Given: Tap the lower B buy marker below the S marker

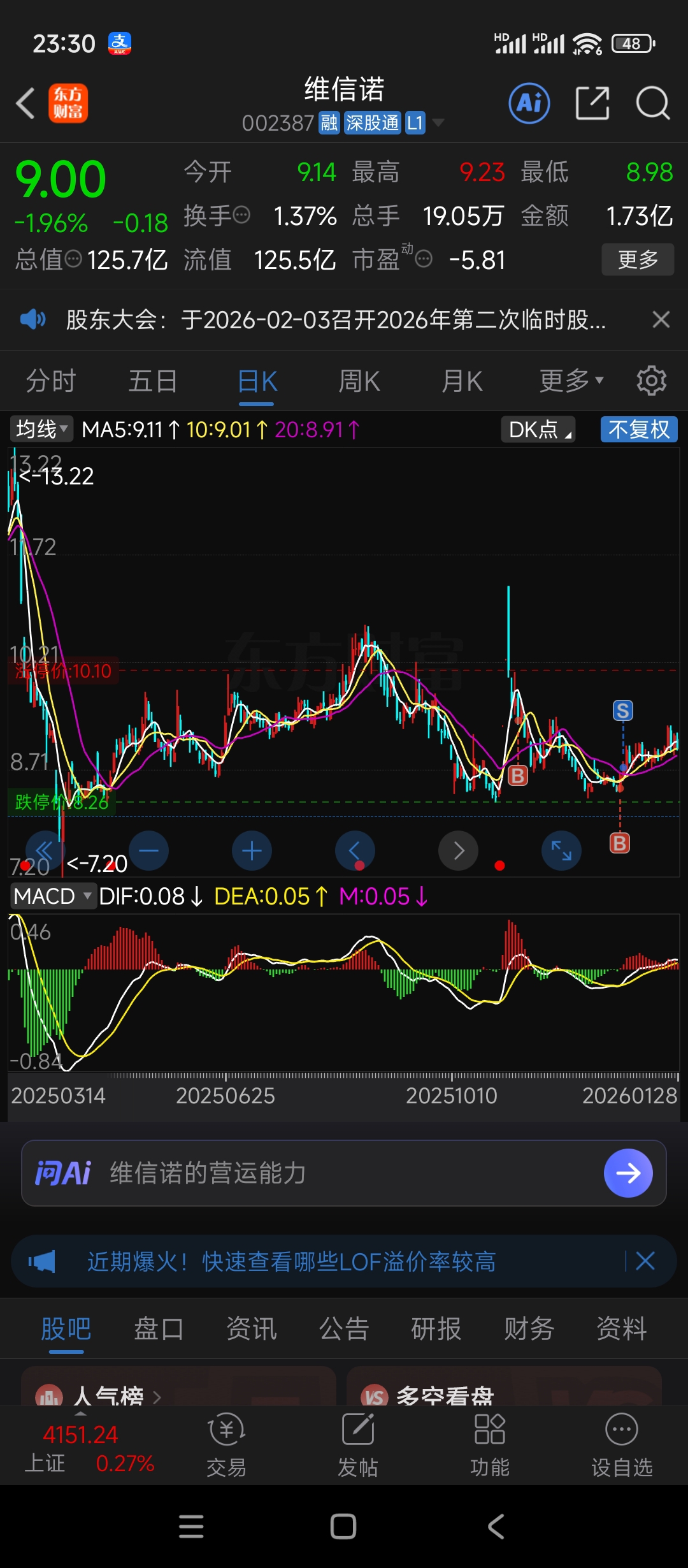Looking at the screenshot, I should pos(620,843).
